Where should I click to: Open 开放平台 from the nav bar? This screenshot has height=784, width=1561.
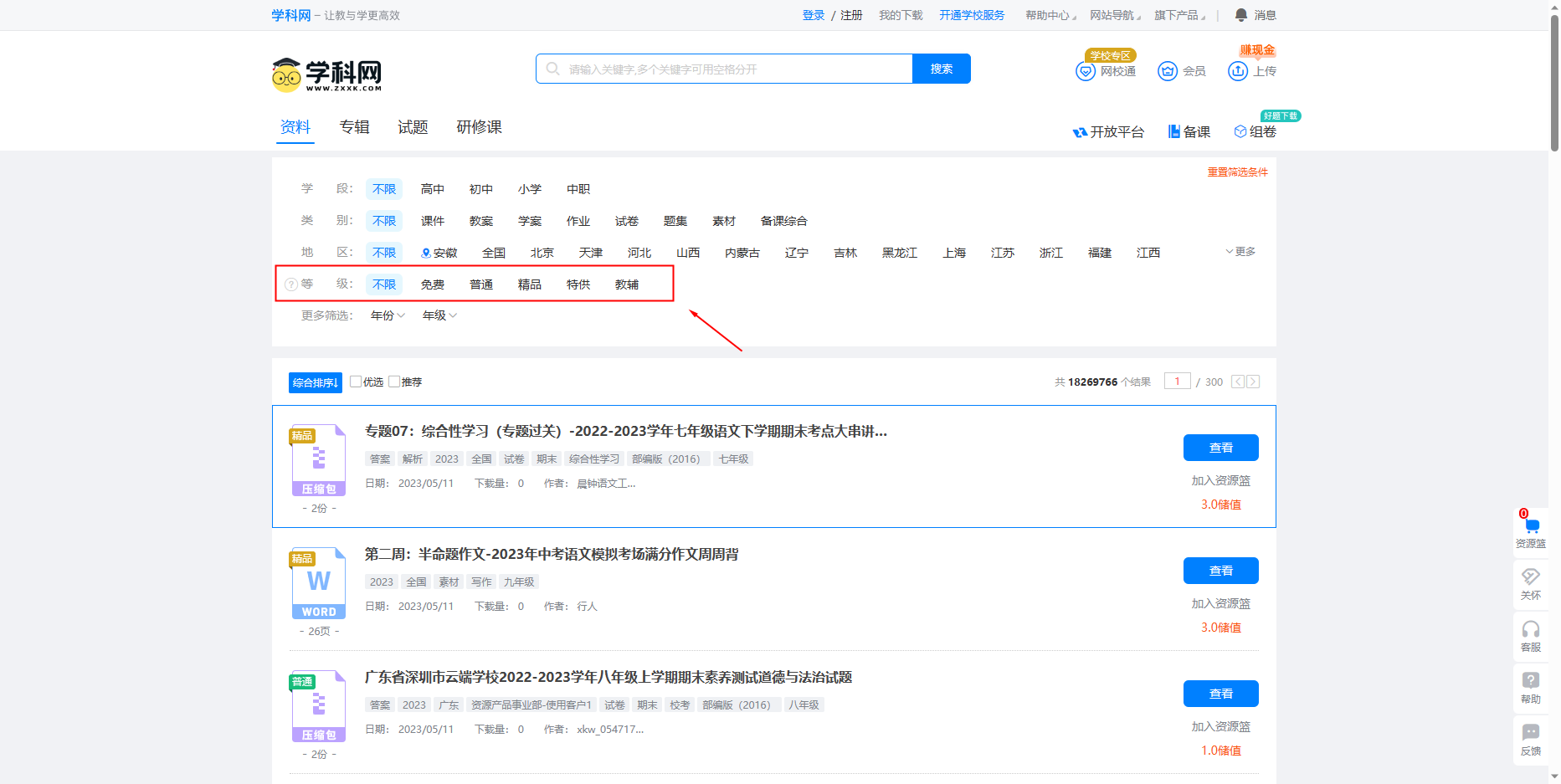(1108, 131)
